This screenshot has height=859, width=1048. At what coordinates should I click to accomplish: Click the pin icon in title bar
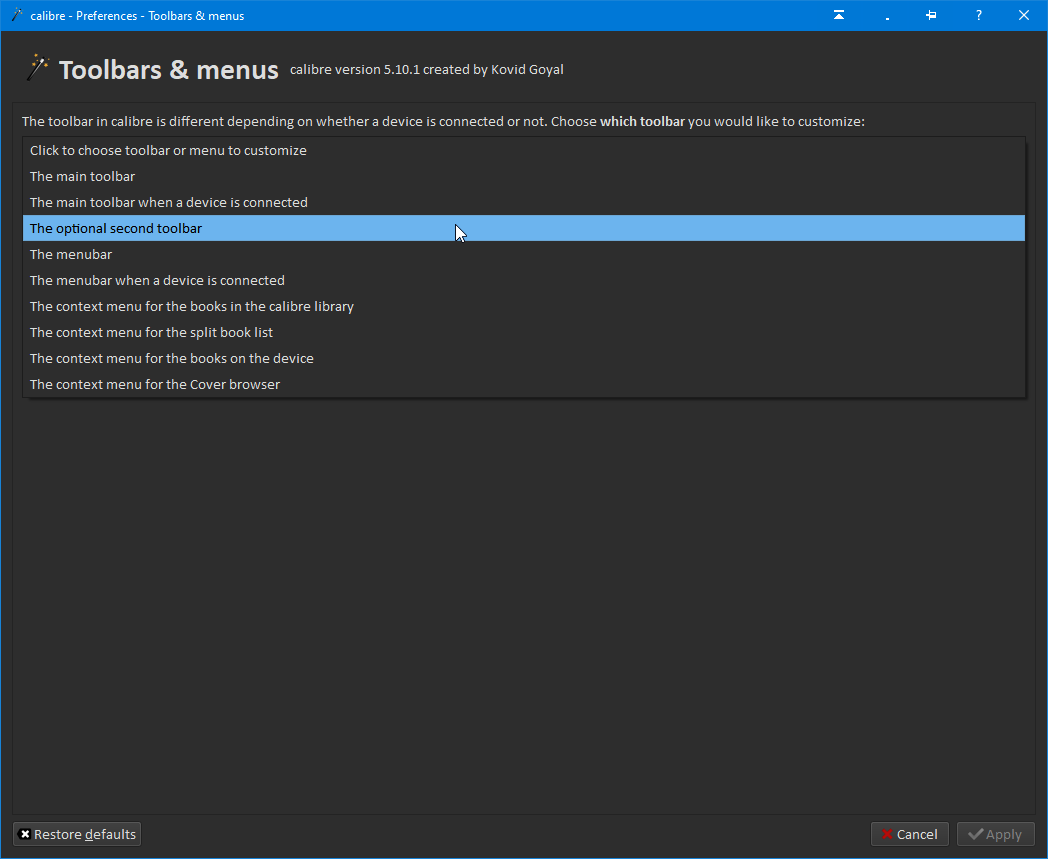(931, 15)
